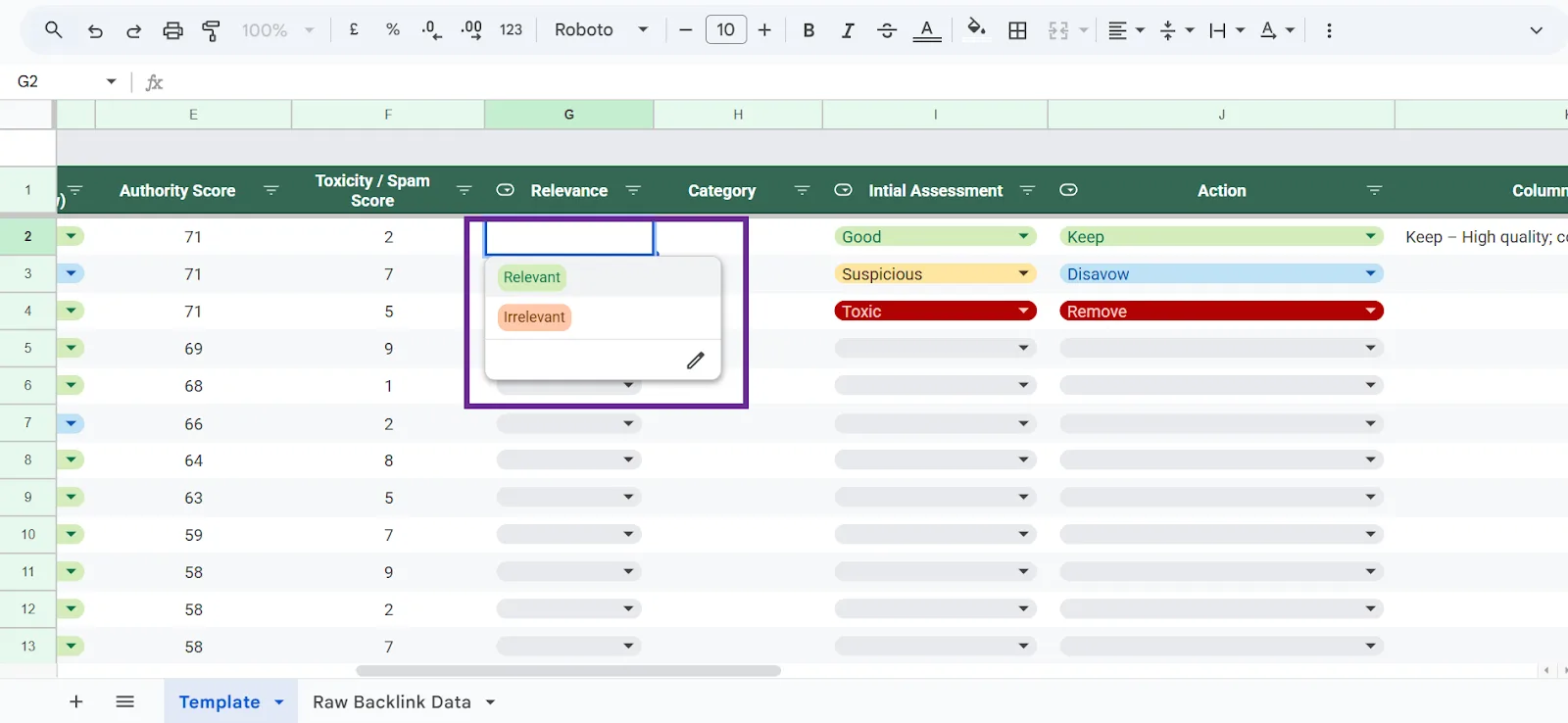Viewport: 1568px width, 723px height.
Task: Open vertical align dropdown
Action: (x=1176, y=30)
